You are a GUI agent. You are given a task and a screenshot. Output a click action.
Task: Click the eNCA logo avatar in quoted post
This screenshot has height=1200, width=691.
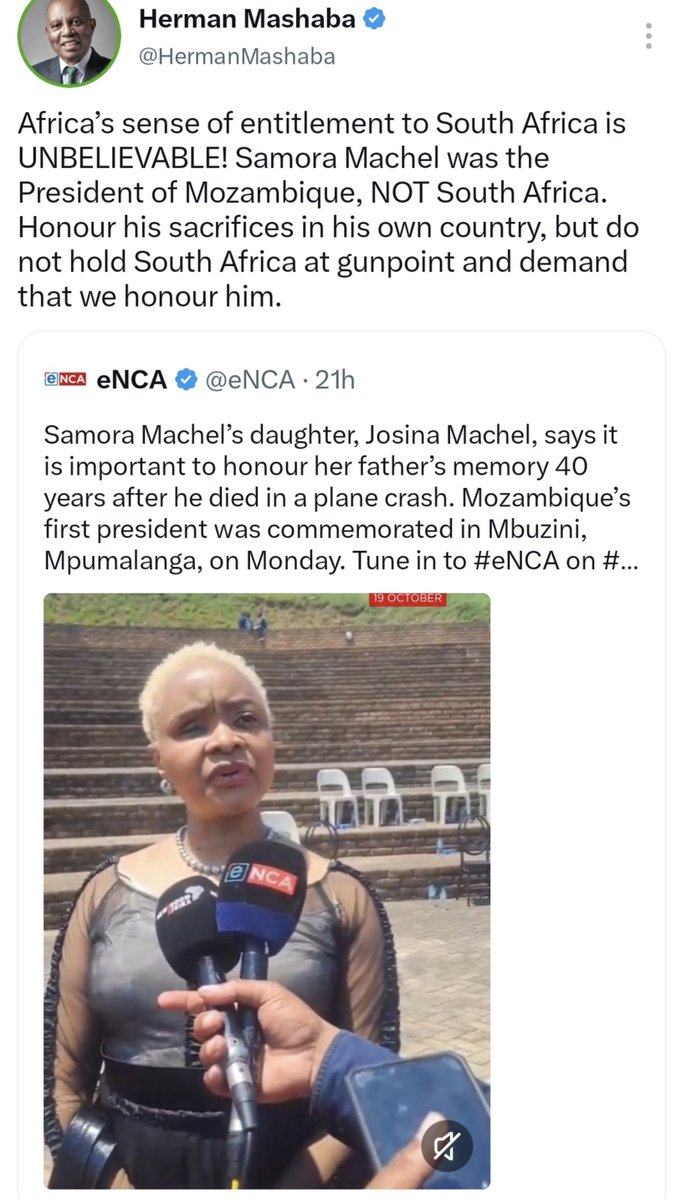click(x=66, y=379)
